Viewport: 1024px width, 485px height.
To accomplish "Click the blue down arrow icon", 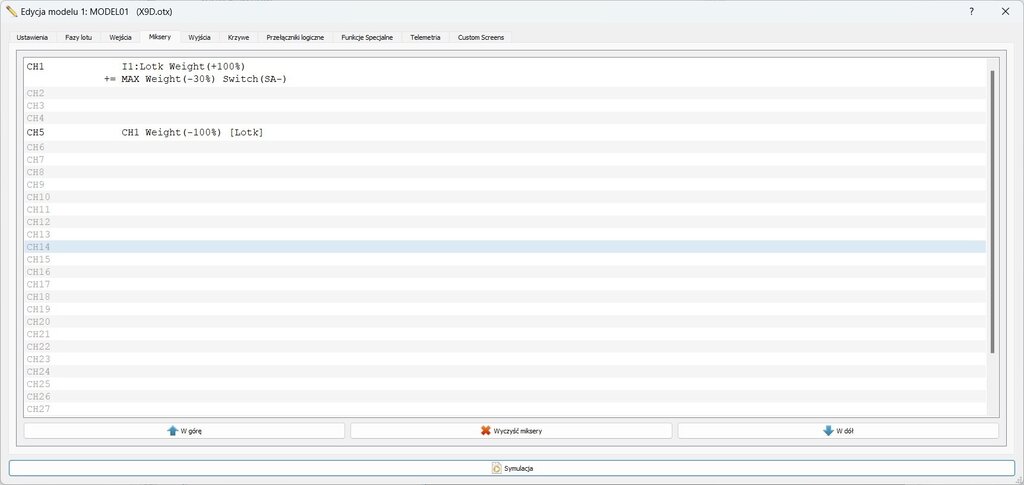I will click(x=827, y=431).
